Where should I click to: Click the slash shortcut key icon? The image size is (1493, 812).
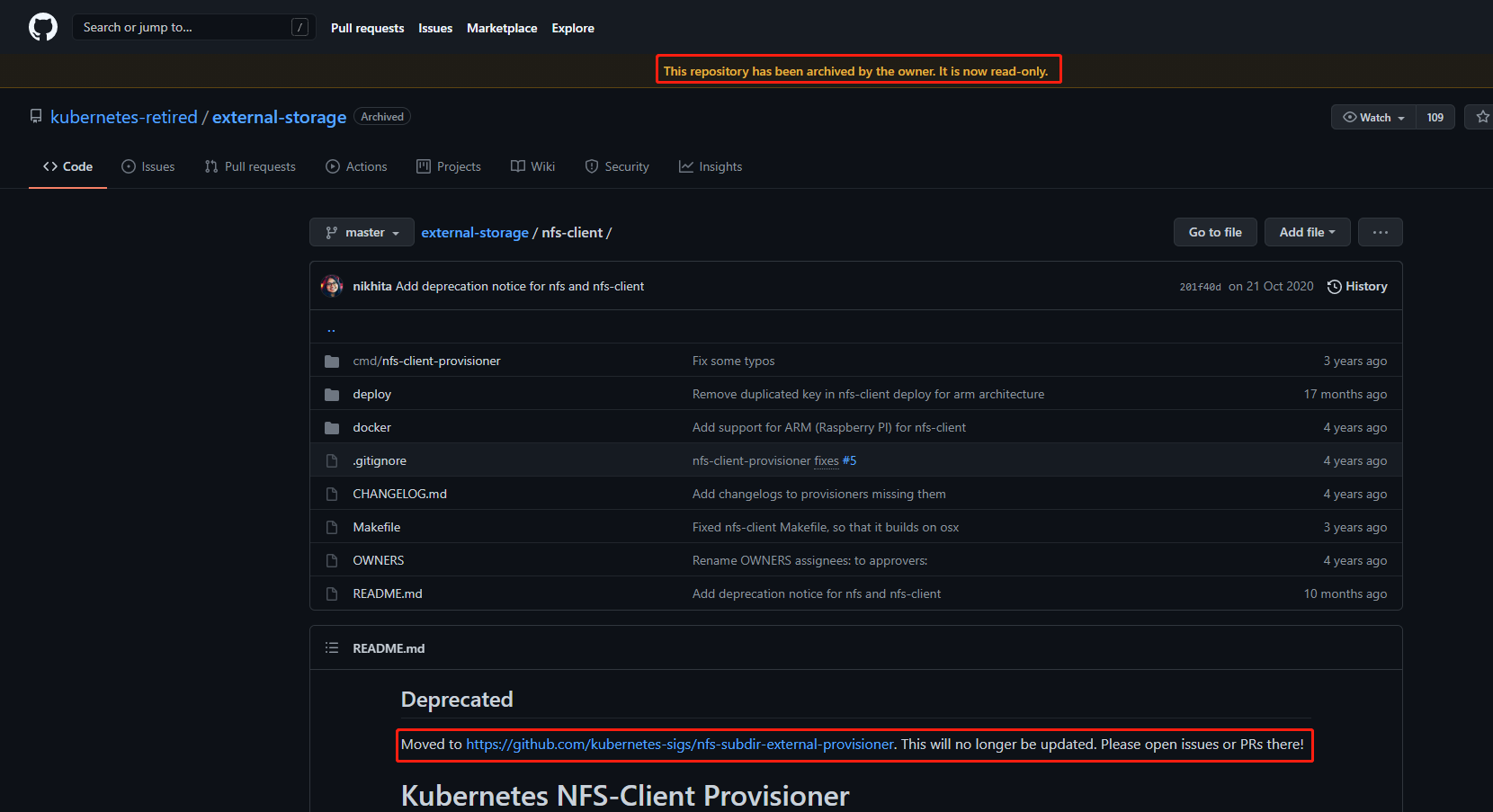point(300,27)
